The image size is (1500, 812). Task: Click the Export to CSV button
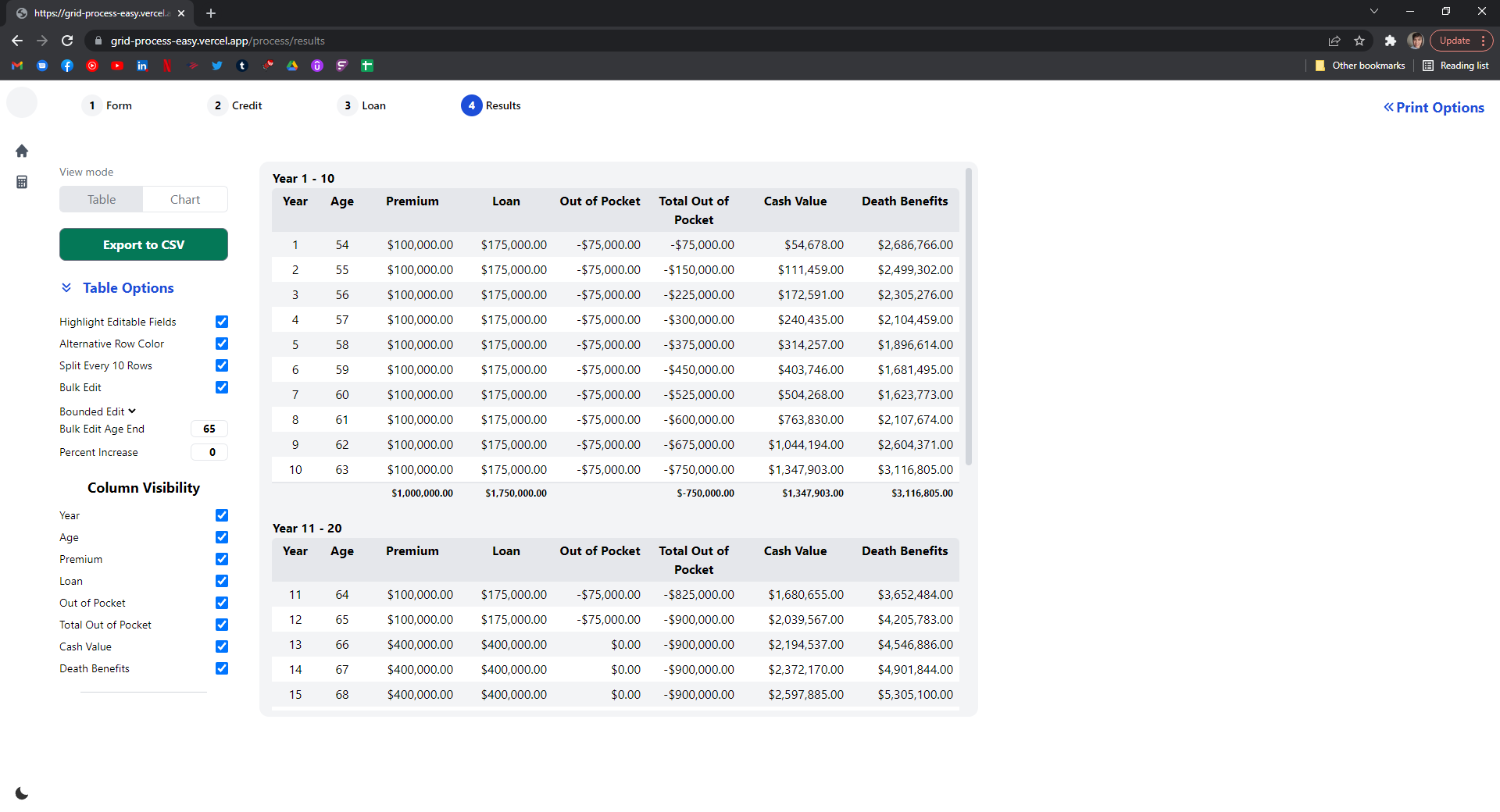144,244
